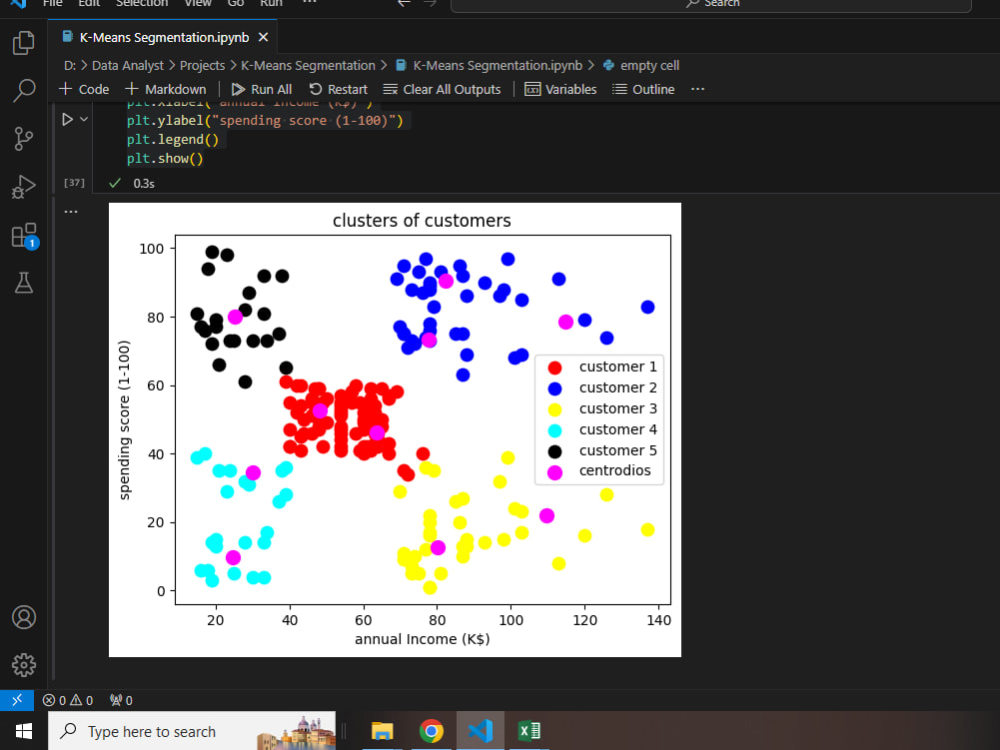Click the plt.ylabel spending score code line
This screenshot has width=1000, height=750.
(x=265, y=121)
